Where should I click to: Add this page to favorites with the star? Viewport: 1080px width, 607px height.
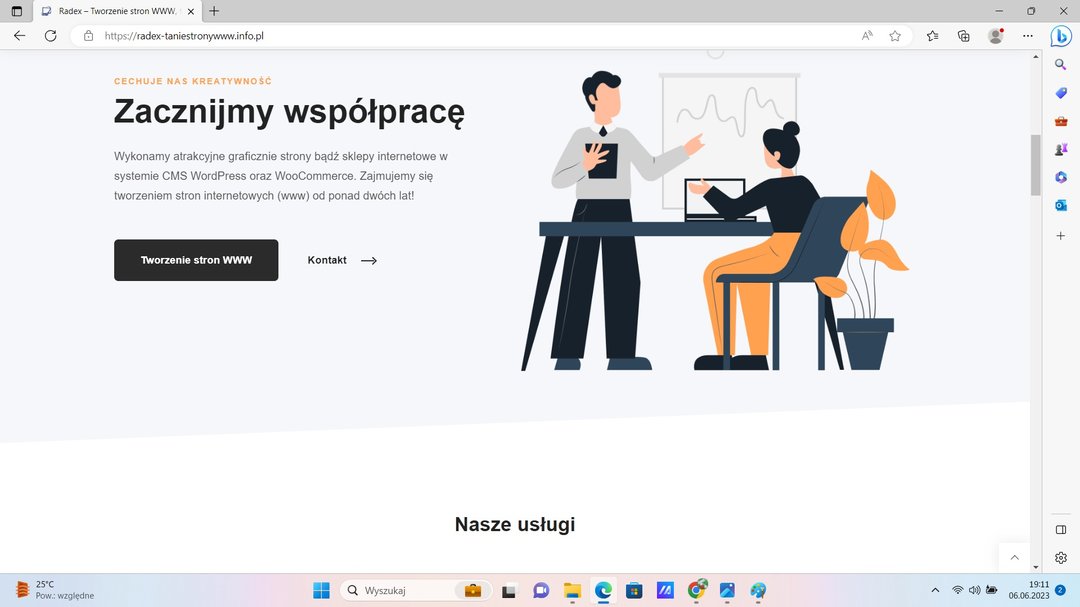coord(895,36)
